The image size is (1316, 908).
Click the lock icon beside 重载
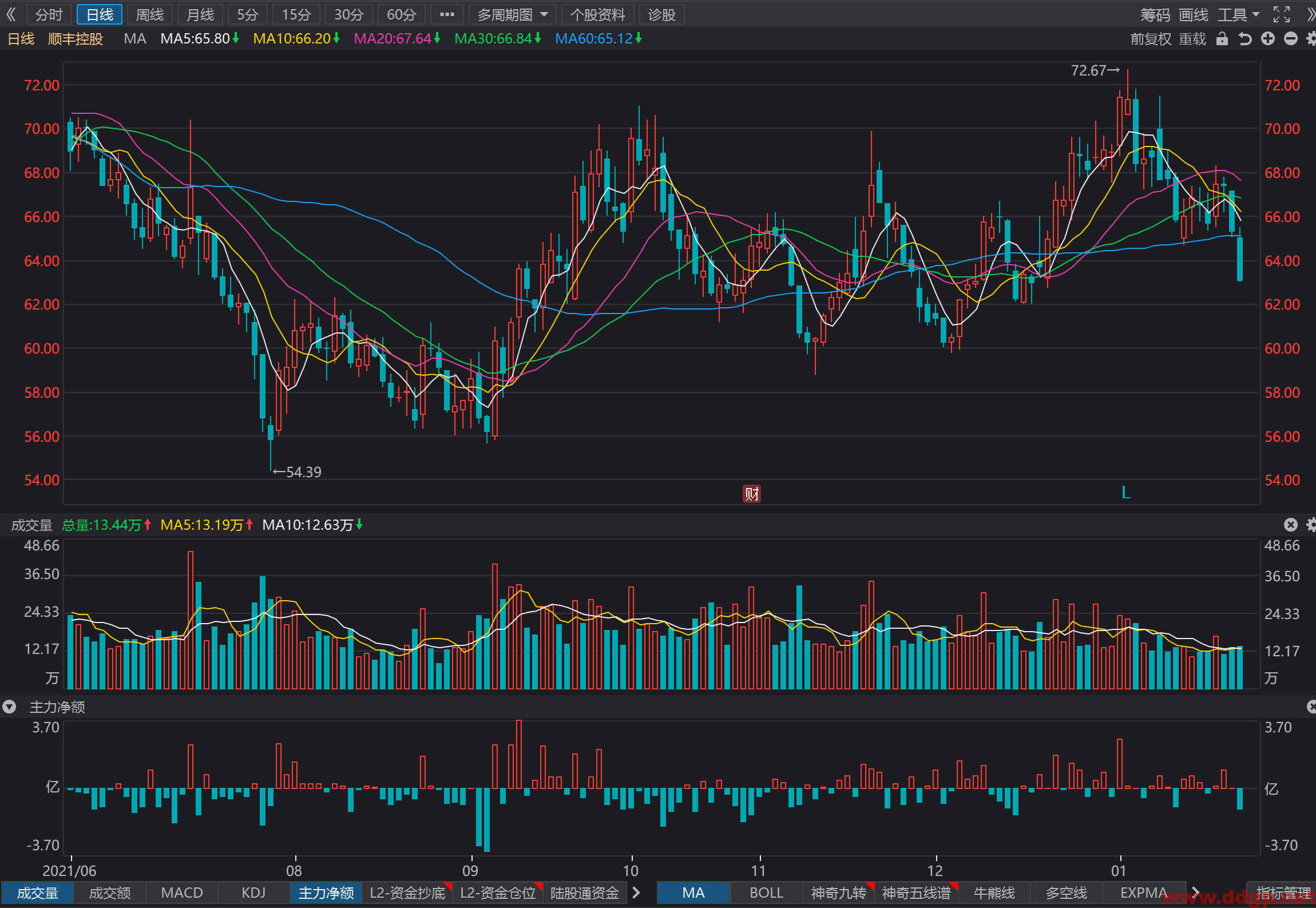click(1222, 39)
